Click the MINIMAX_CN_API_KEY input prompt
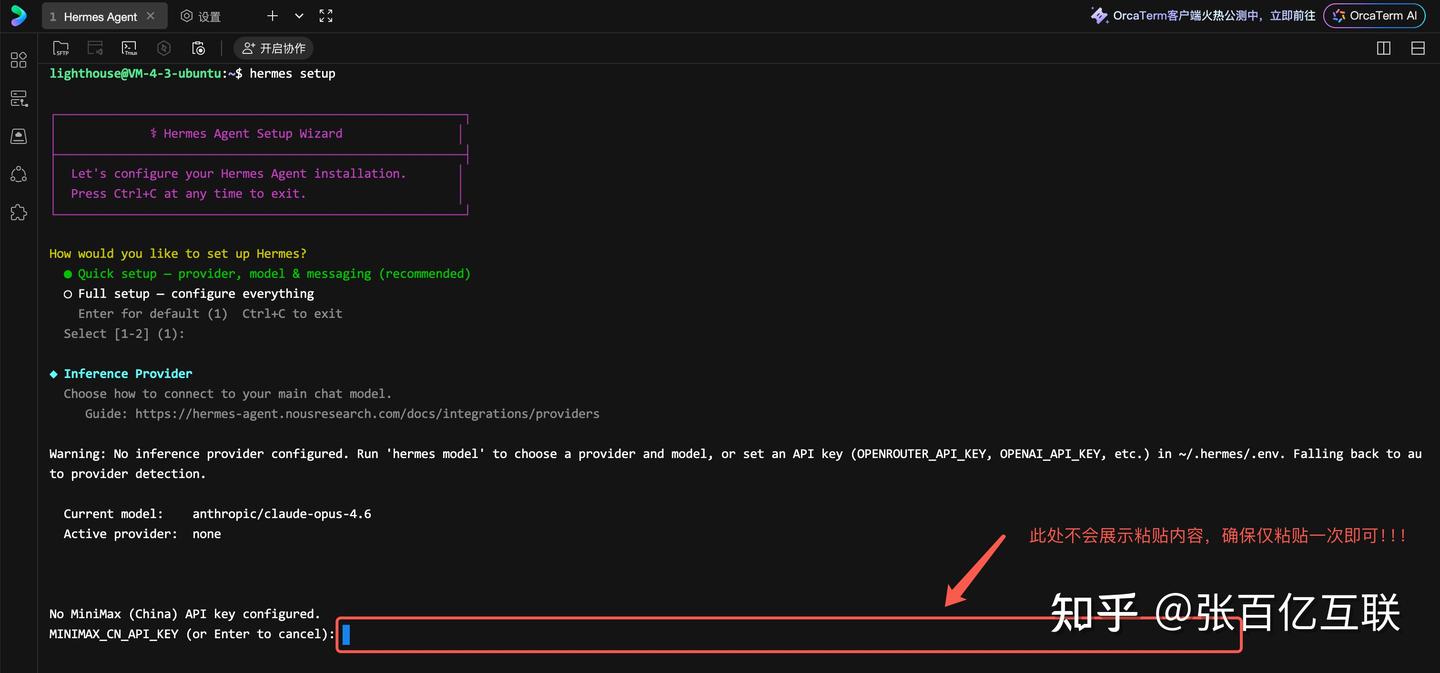Screen dimensions: 1440x673 (788, 634)
